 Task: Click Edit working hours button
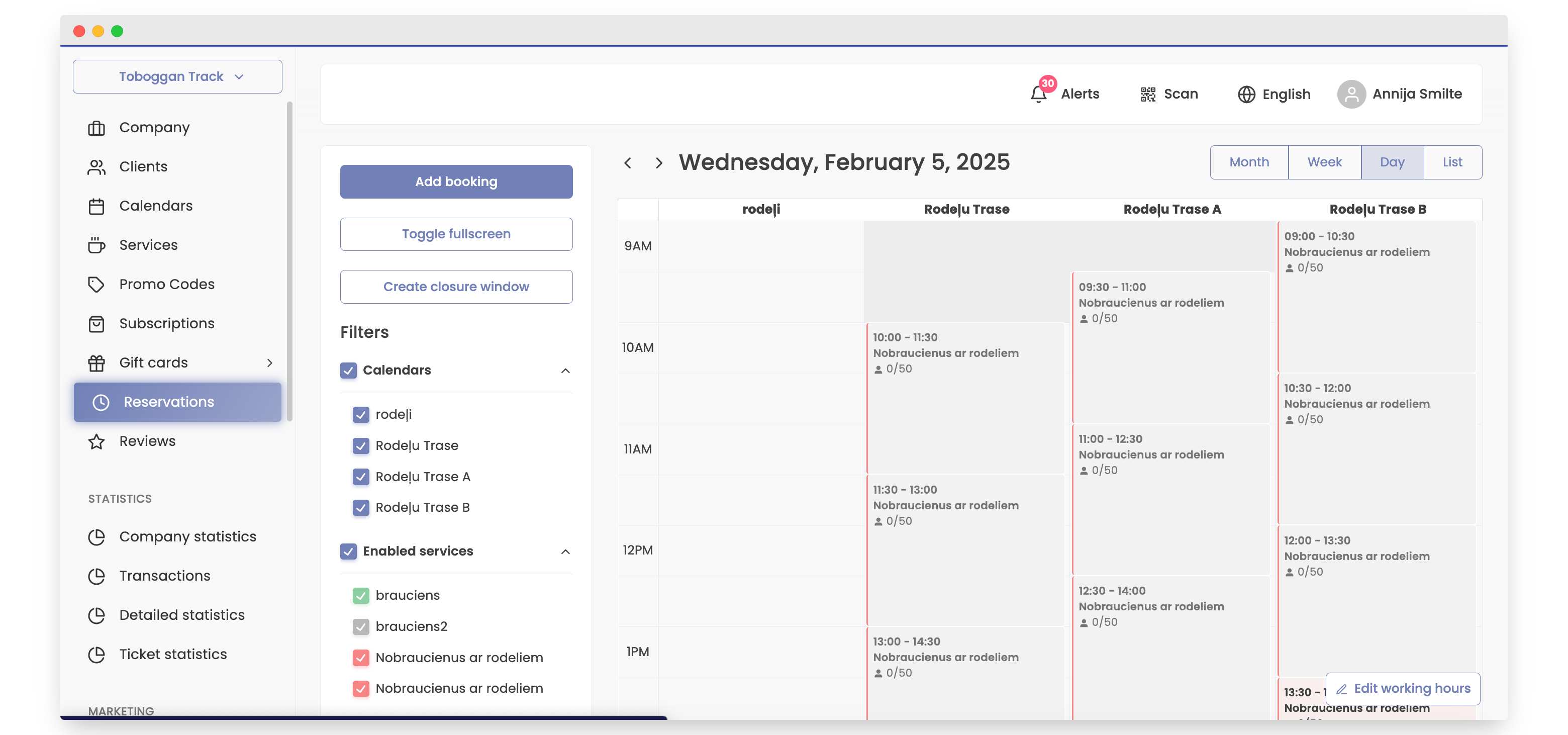pyautogui.click(x=1403, y=688)
